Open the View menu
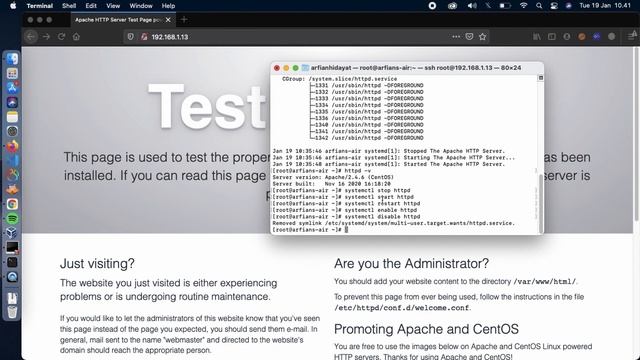The height and width of the screenshot is (360, 640). coord(113,6)
